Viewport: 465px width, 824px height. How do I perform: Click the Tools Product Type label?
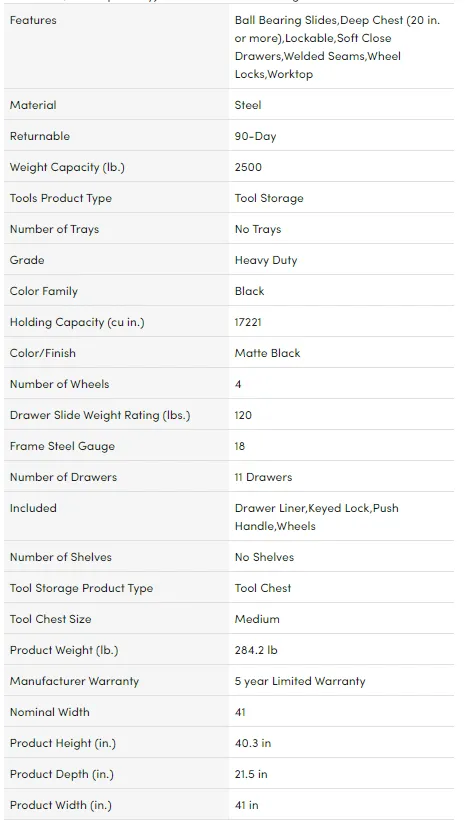[x=61, y=198]
